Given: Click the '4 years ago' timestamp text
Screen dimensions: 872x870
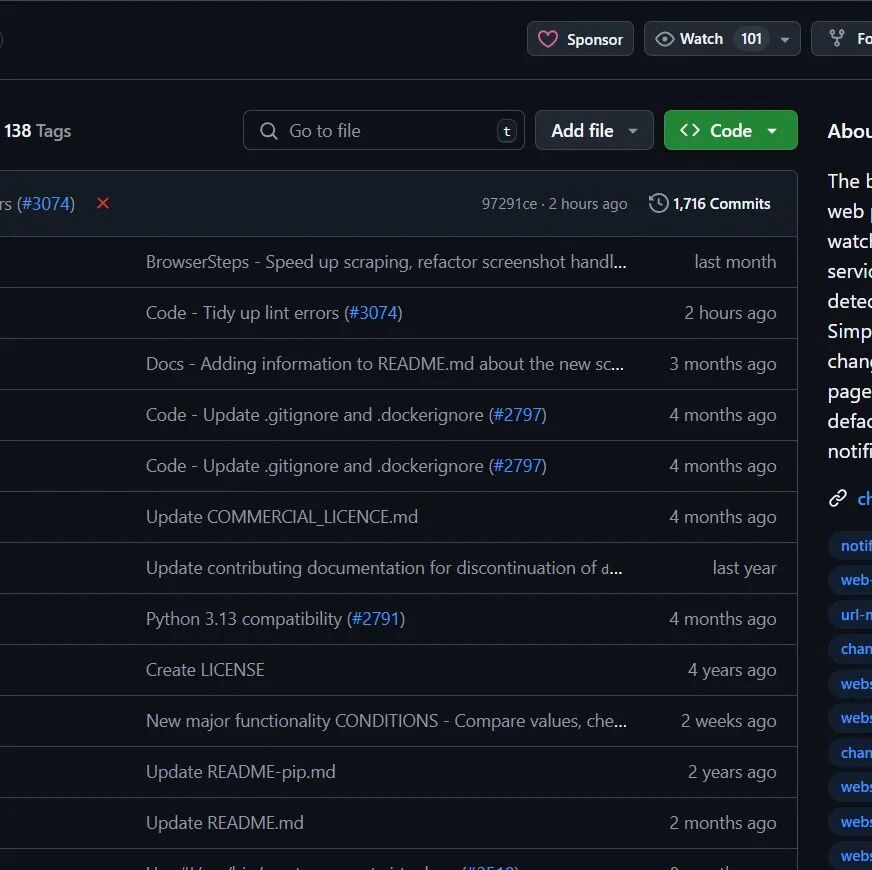Looking at the screenshot, I should click(x=731, y=670).
